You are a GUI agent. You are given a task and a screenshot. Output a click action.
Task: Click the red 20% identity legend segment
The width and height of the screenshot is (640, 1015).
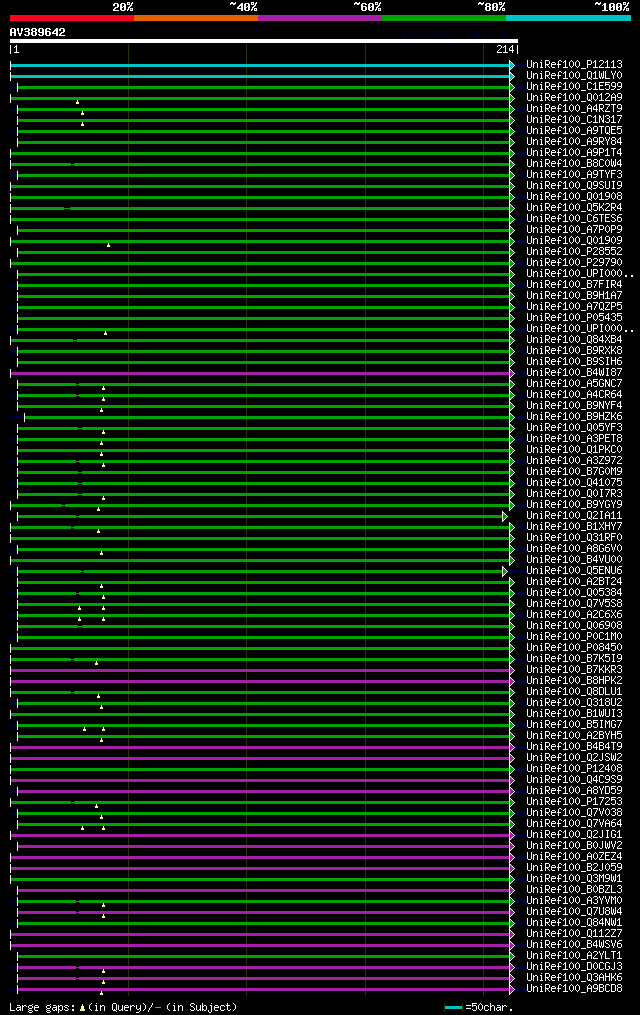(x=72, y=18)
